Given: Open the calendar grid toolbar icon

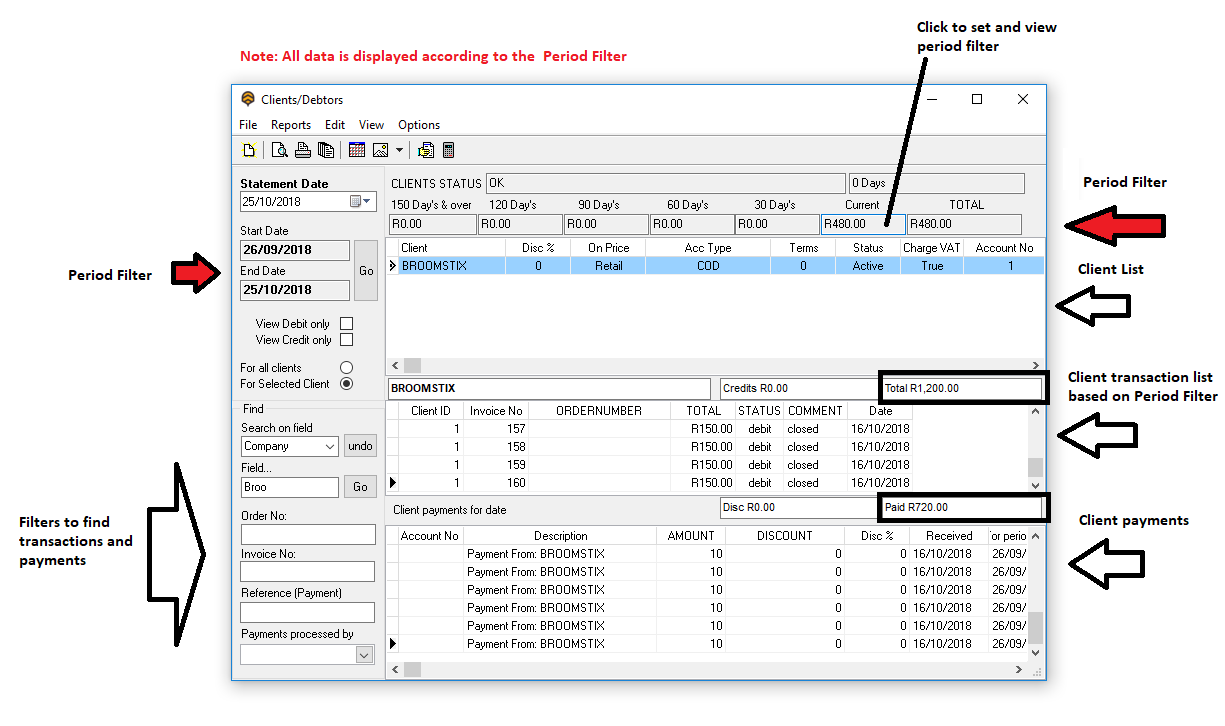Looking at the screenshot, I should click(357, 150).
